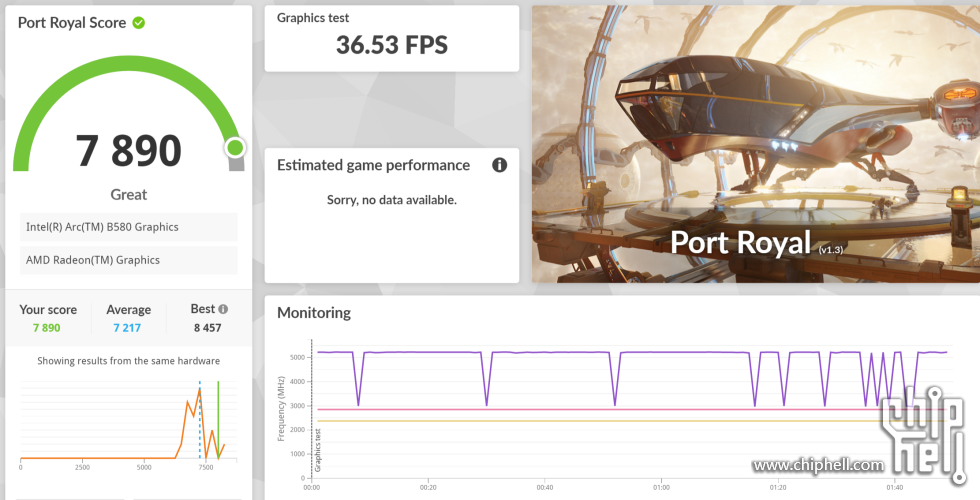980x500 pixels.
Task: Click the Showing results from the same hardware text
Action: pos(129,361)
